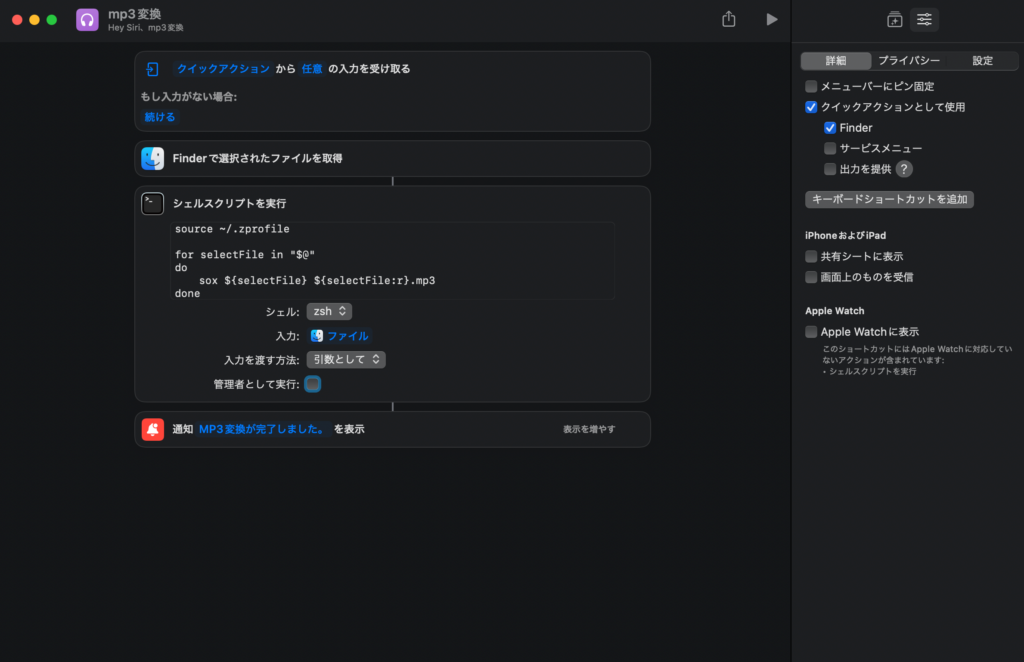Click キーボードショートカットを追加 button

pyautogui.click(x=889, y=199)
